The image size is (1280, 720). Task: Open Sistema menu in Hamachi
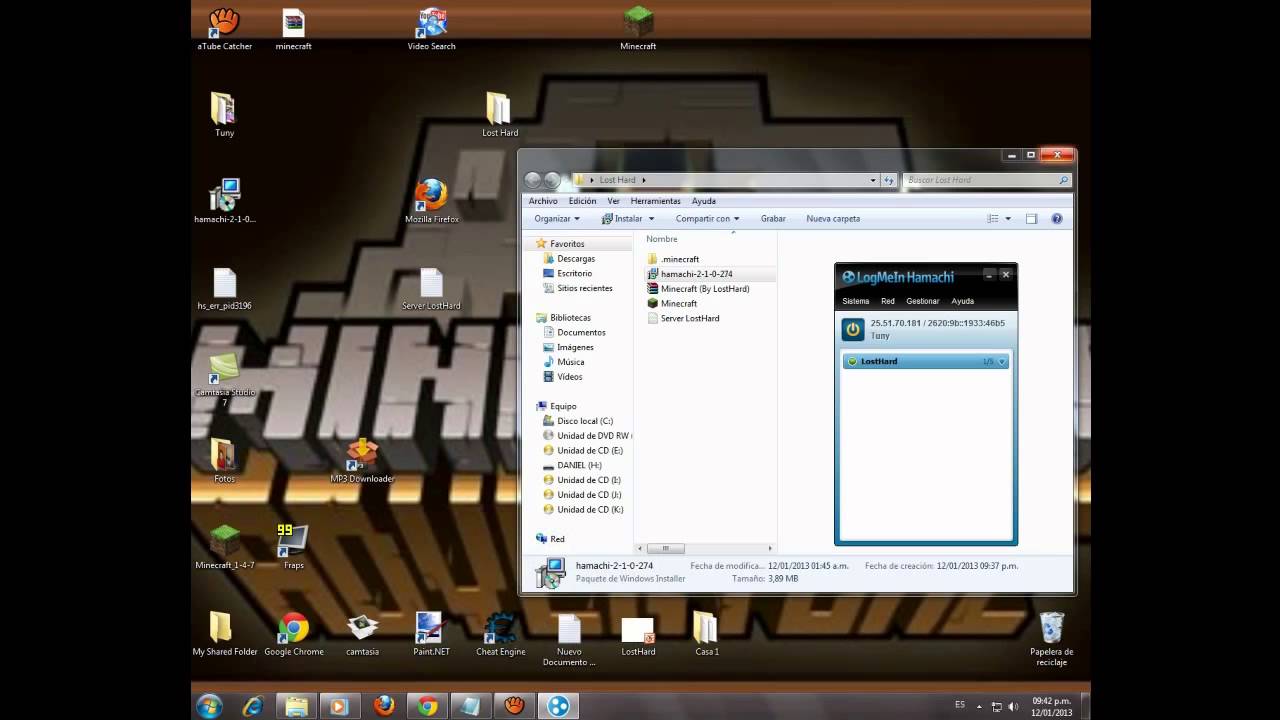point(855,301)
